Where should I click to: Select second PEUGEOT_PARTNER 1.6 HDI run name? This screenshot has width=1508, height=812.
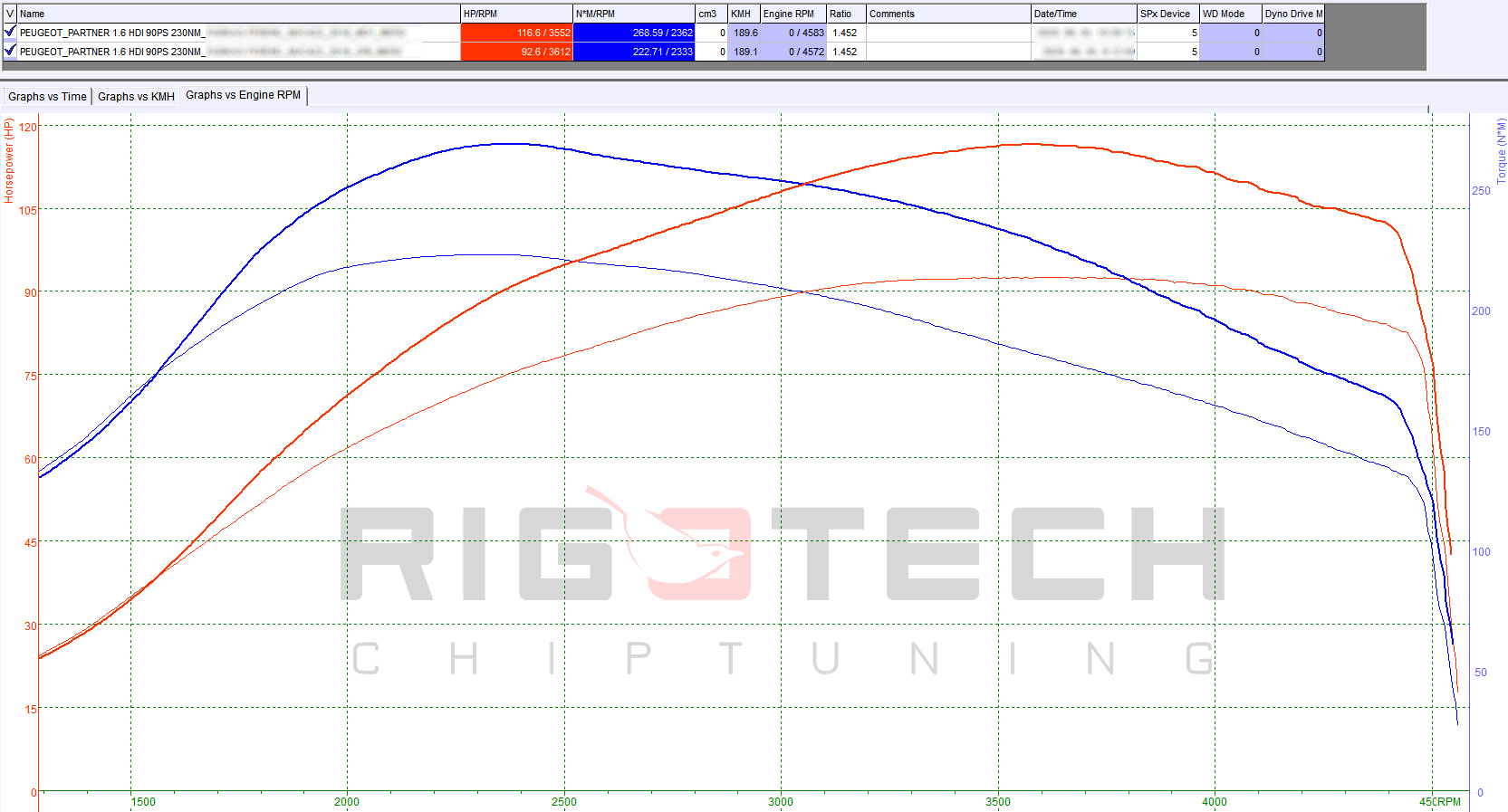239,52
